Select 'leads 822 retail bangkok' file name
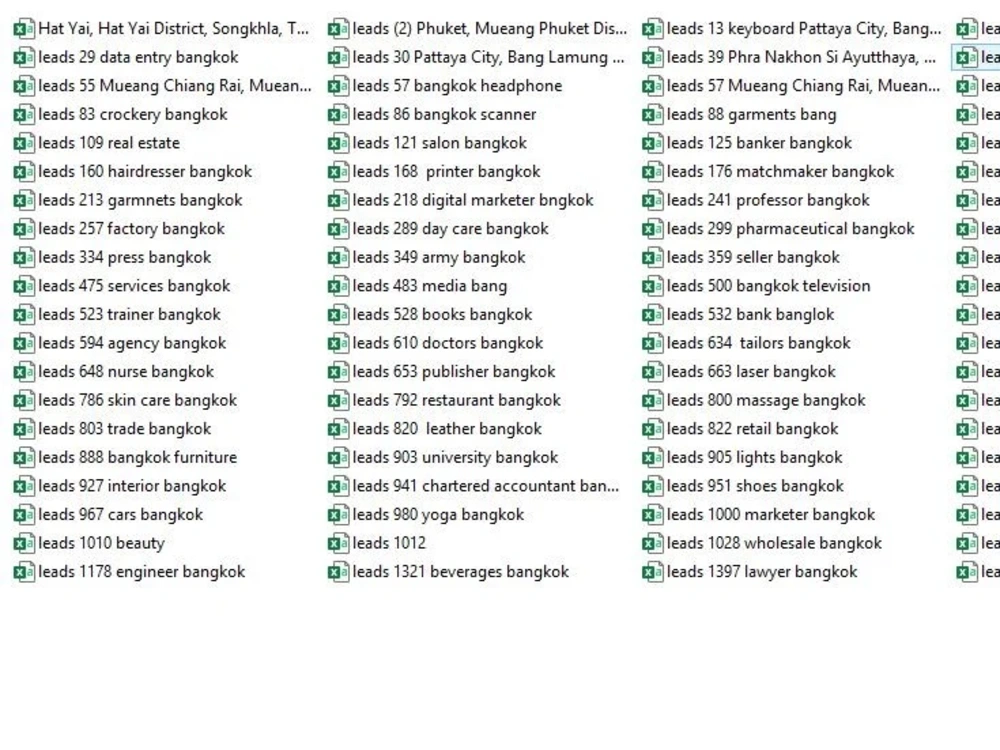This screenshot has width=1000, height=750. point(753,429)
